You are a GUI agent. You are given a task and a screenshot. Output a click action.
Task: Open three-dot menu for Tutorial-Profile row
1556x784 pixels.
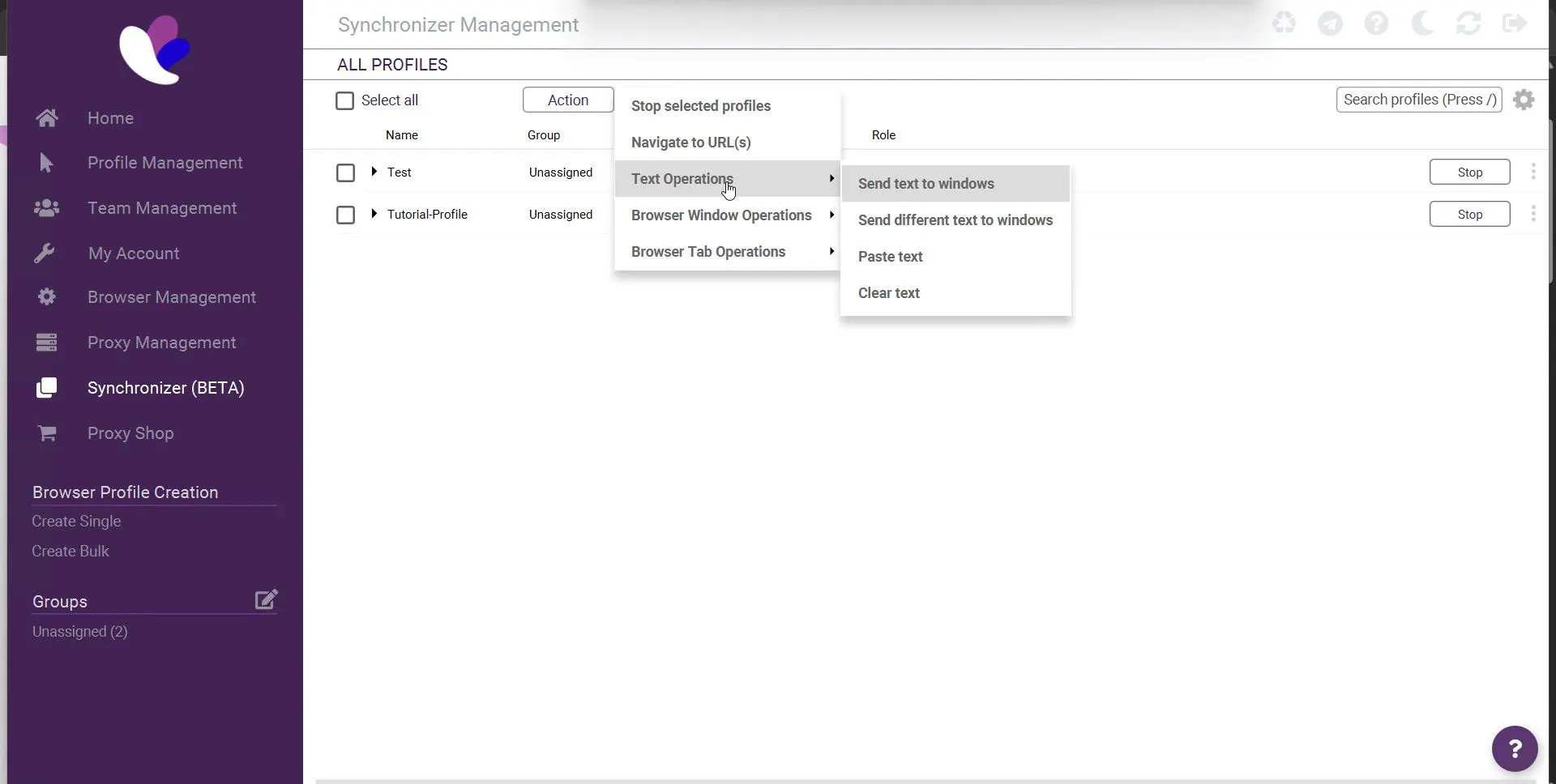tap(1533, 214)
